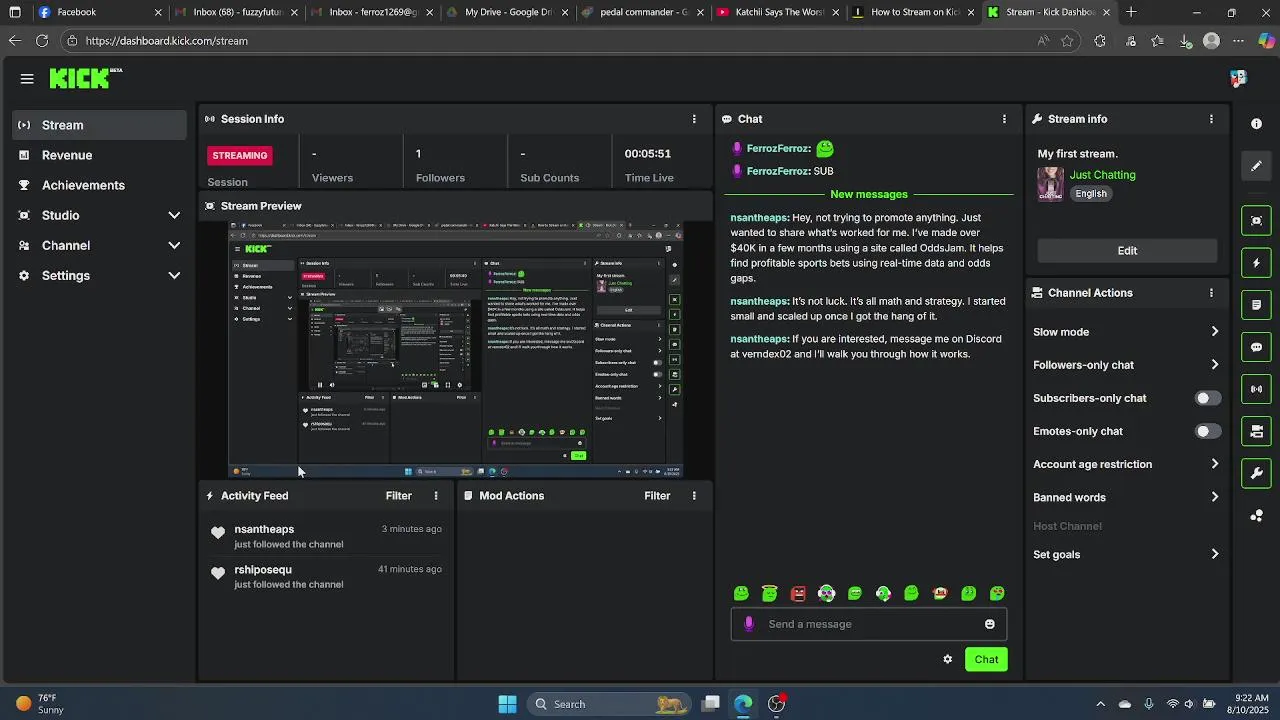Click the green Chat send button
The image size is (1280, 720).
coord(986,659)
